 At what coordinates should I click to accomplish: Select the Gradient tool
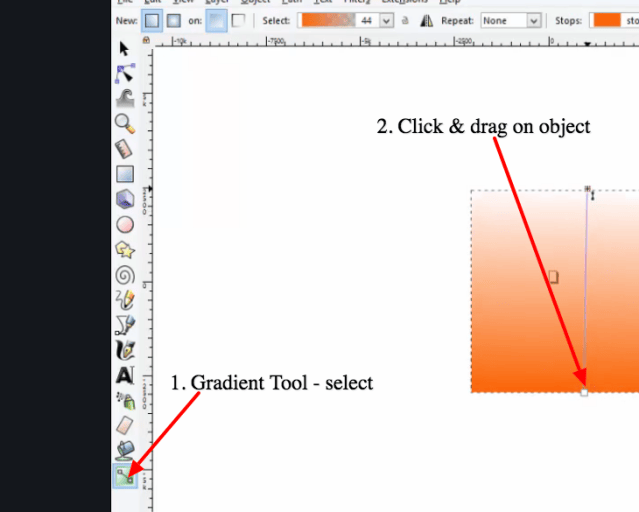pyautogui.click(x=125, y=476)
